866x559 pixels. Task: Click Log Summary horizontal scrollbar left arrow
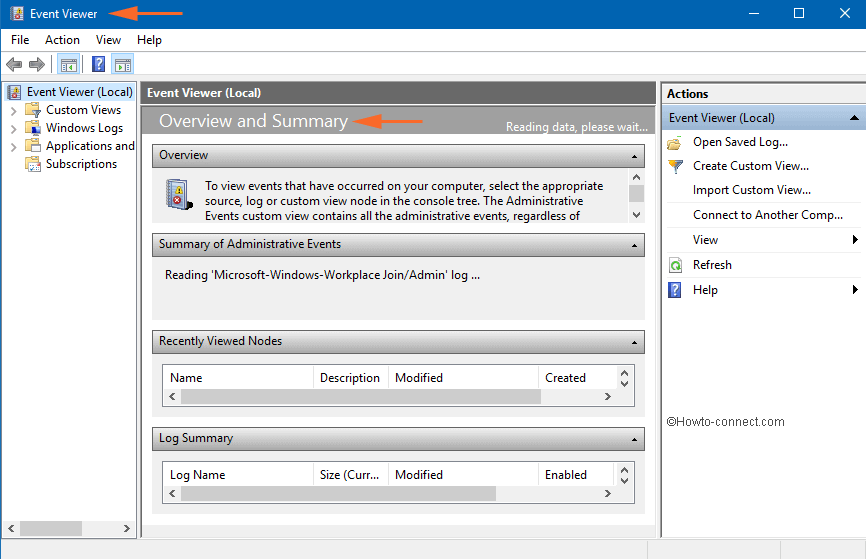click(172, 494)
